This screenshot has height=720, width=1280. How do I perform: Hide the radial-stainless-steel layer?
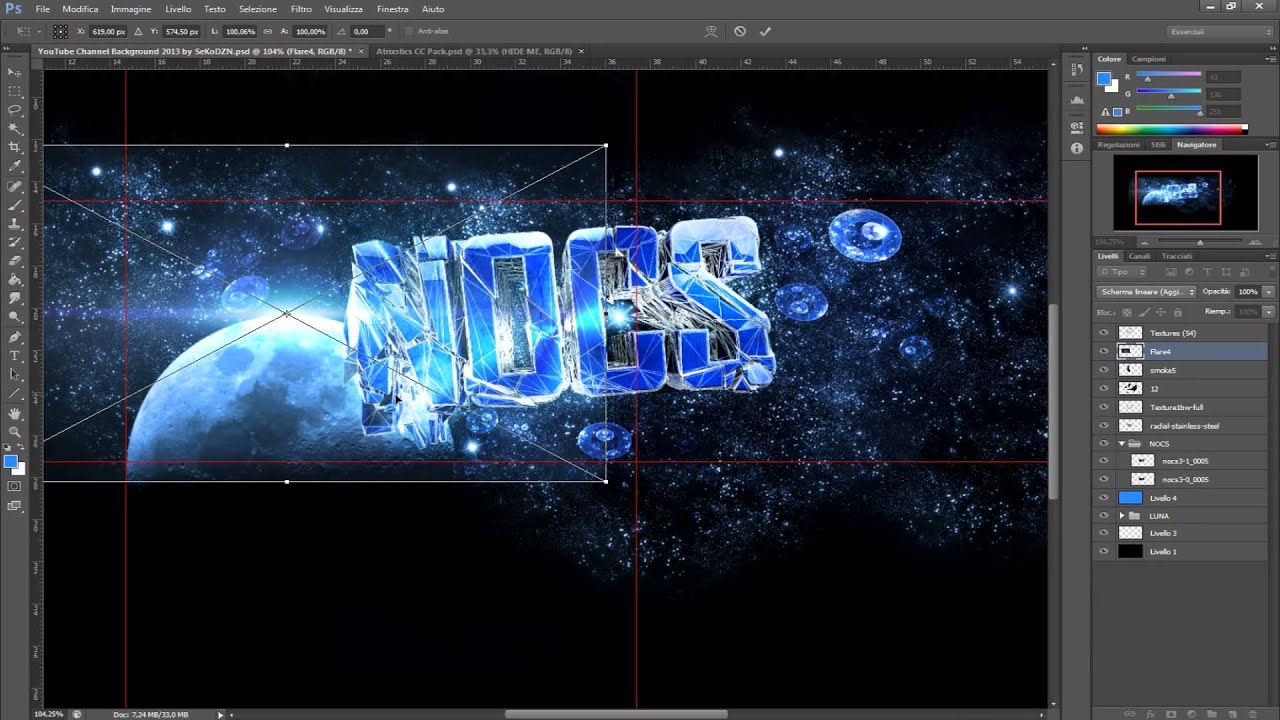(x=1104, y=425)
